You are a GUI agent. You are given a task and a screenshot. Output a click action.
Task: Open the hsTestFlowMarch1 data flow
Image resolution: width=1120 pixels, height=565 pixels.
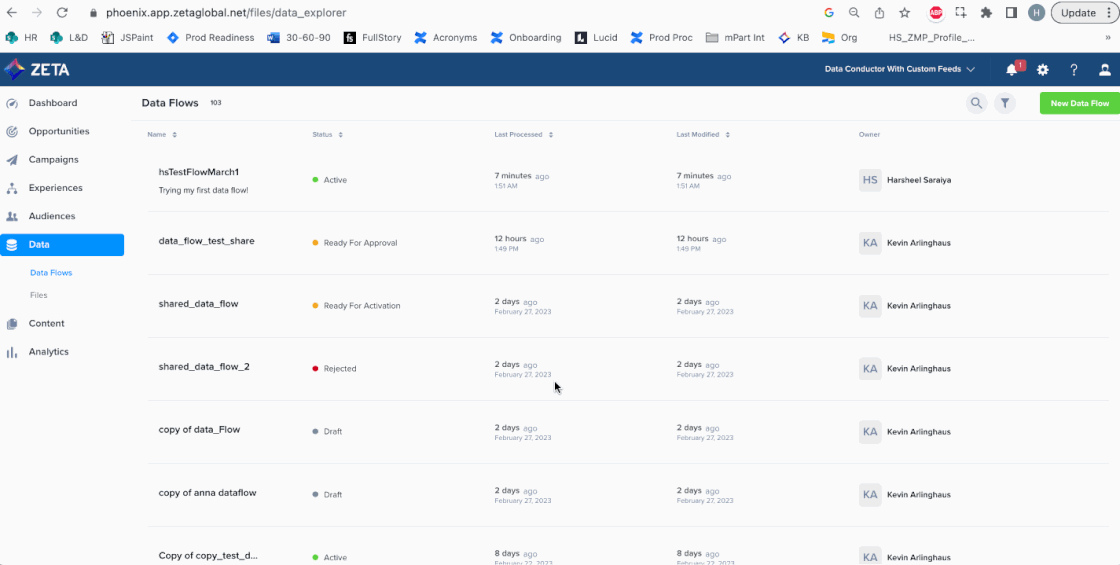click(x=199, y=172)
